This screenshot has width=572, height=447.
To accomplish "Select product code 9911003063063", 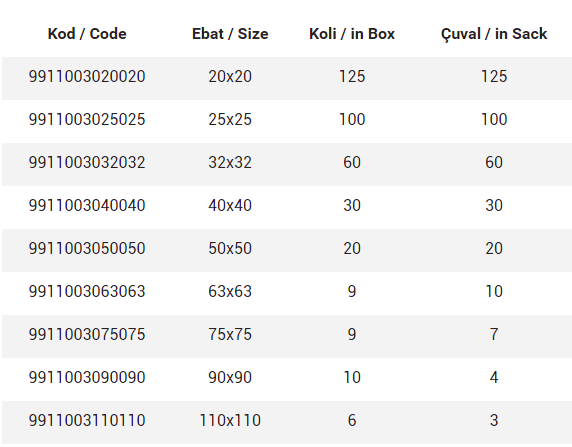I will click(87, 292).
